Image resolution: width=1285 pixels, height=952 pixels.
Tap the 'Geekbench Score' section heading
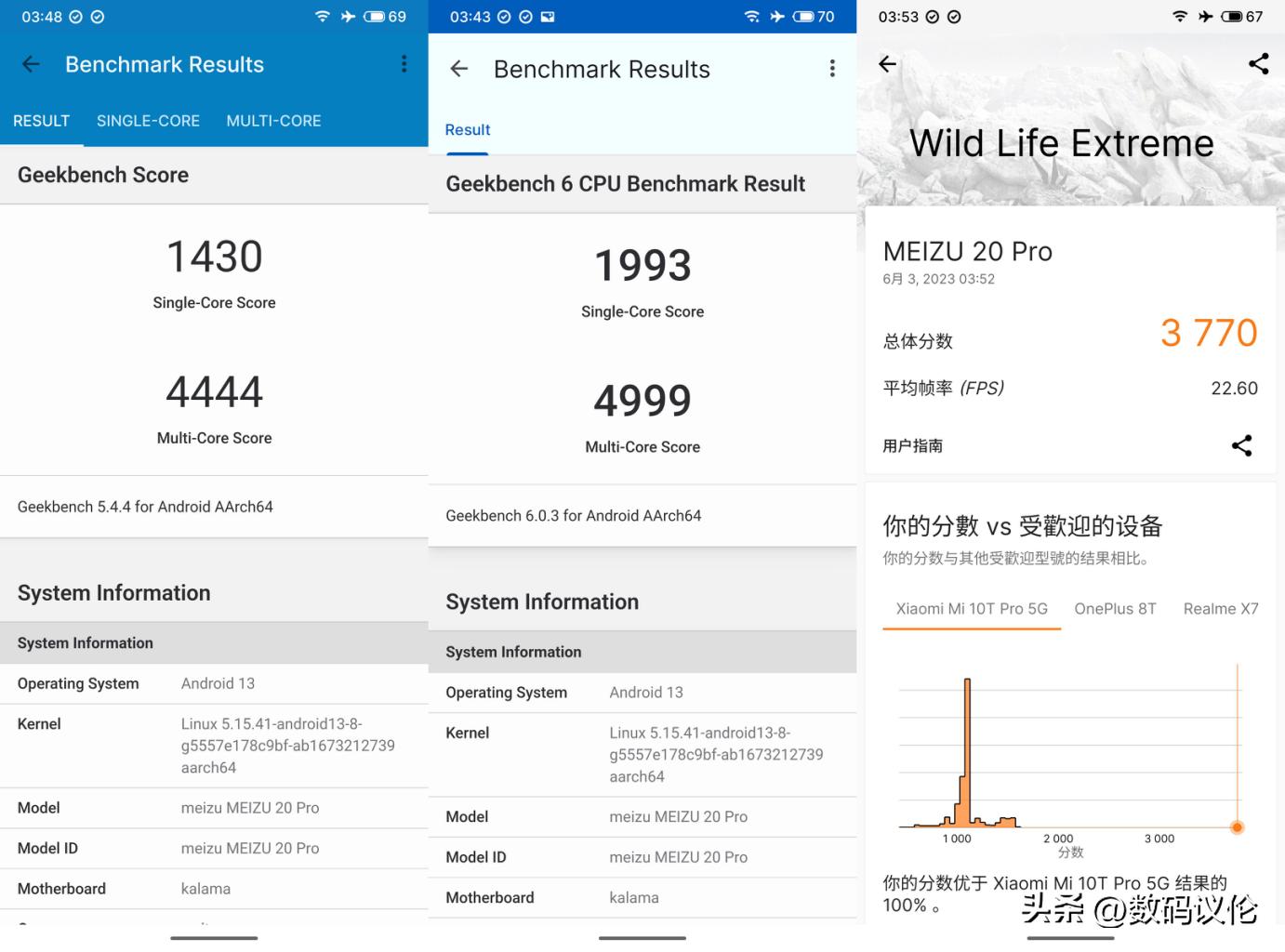click(103, 175)
